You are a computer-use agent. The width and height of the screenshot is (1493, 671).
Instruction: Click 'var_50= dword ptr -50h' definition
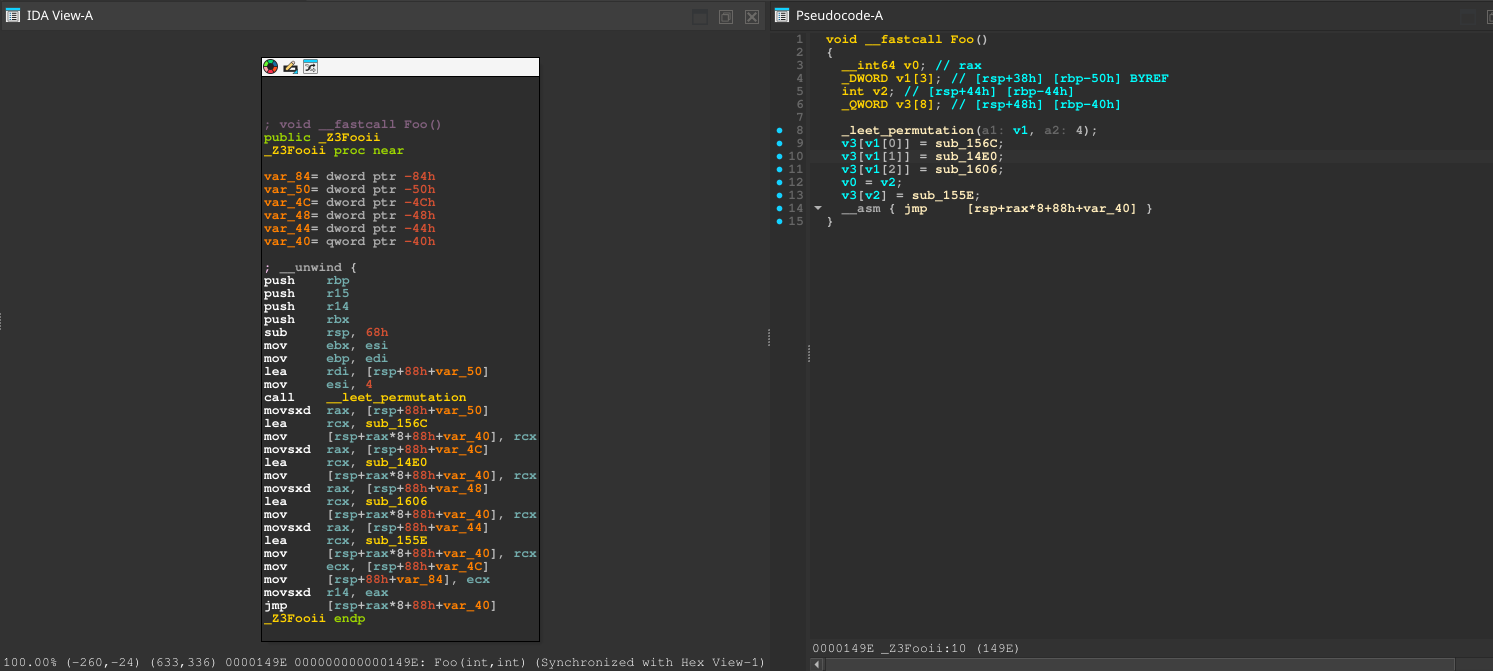coord(350,189)
